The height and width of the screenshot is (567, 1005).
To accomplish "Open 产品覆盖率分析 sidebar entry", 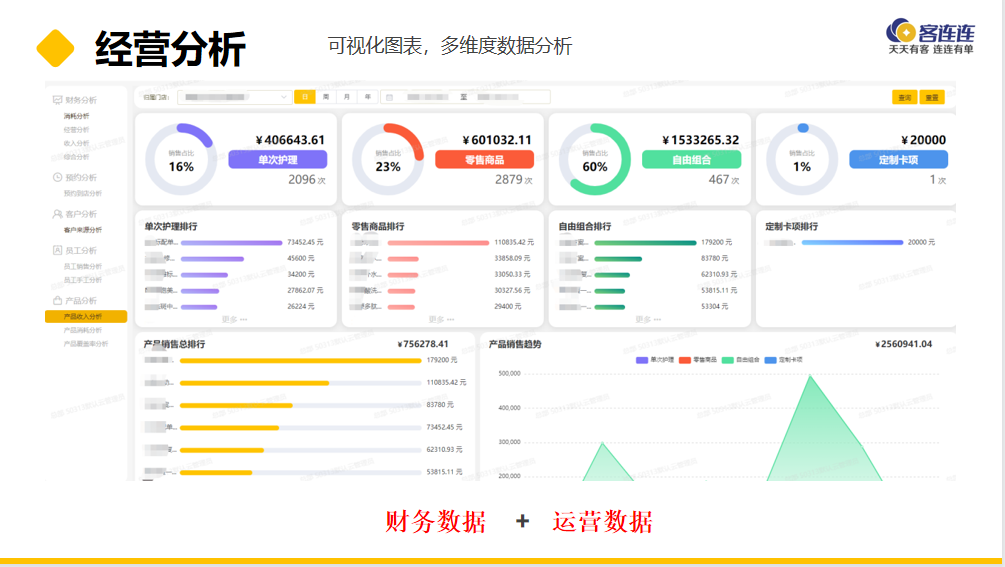I will pyautogui.click(x=86, y=344).
